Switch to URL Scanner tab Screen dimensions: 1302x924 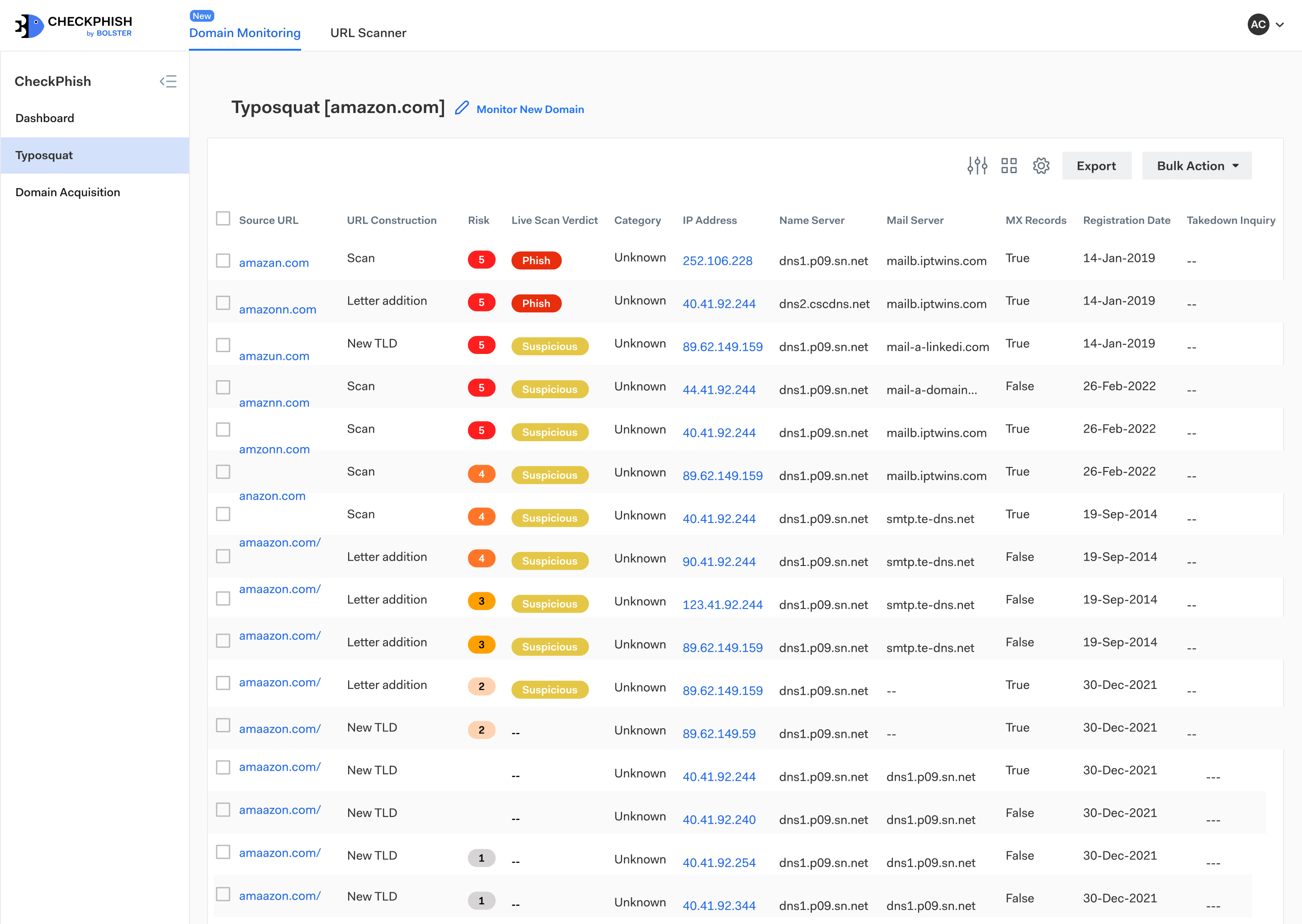pyautogui.click(x=368, y=33)
